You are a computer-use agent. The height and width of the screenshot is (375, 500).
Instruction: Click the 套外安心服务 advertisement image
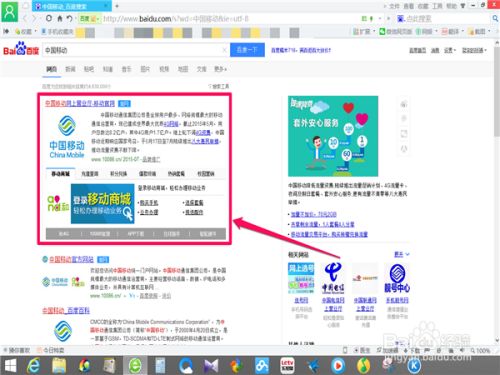click(333, 136)
